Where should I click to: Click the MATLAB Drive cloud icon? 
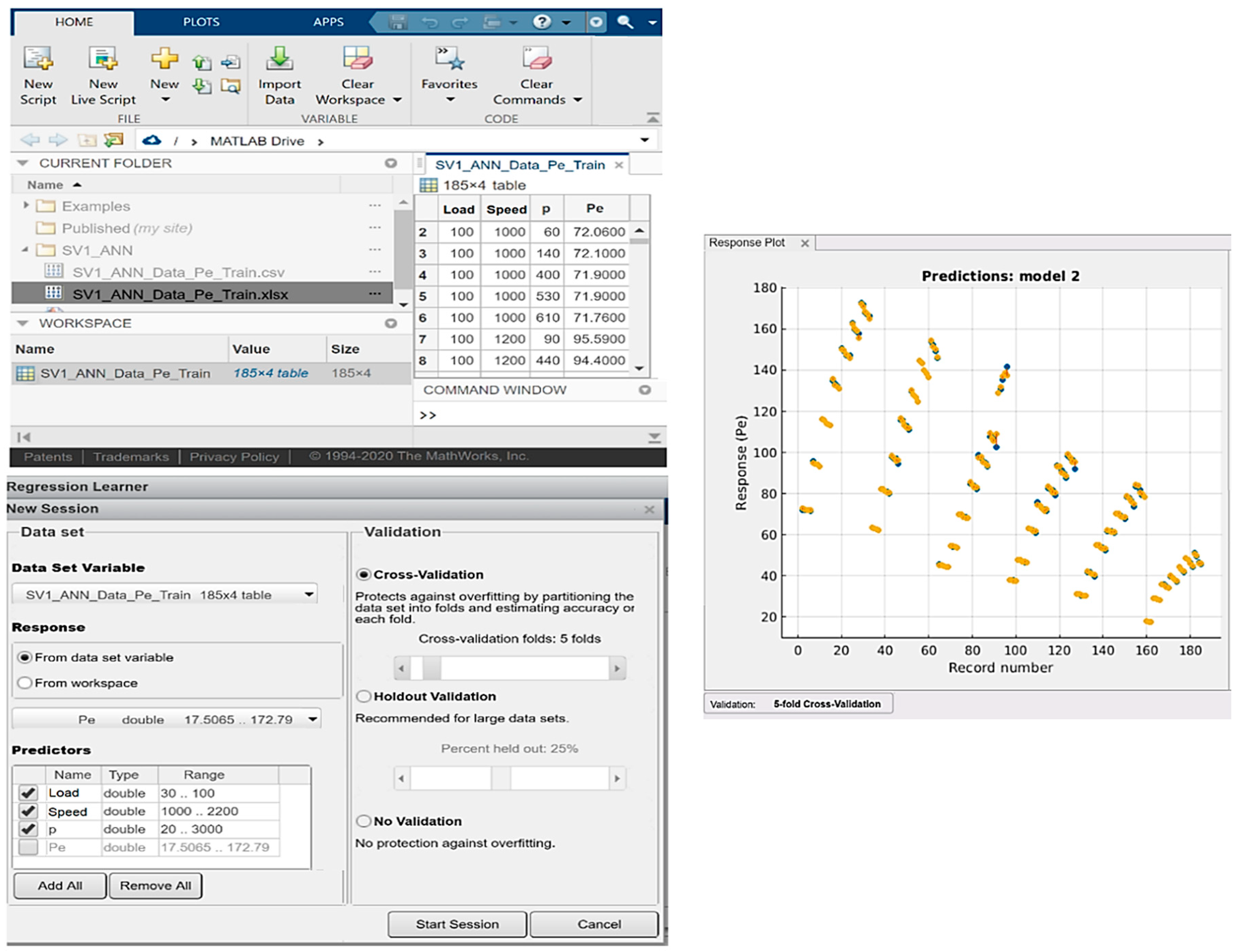tap(151, 140)
